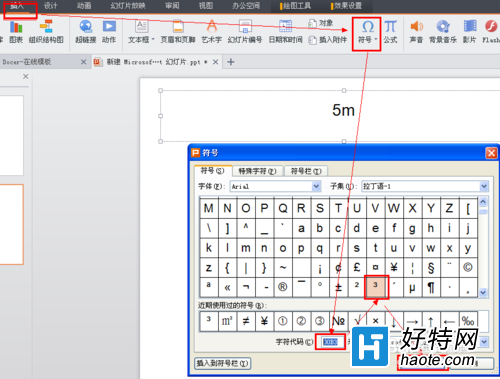Viewport: 500px width, 379px height.
Task: Select the micro µ symbol
Action: click(x=412, y=286)
